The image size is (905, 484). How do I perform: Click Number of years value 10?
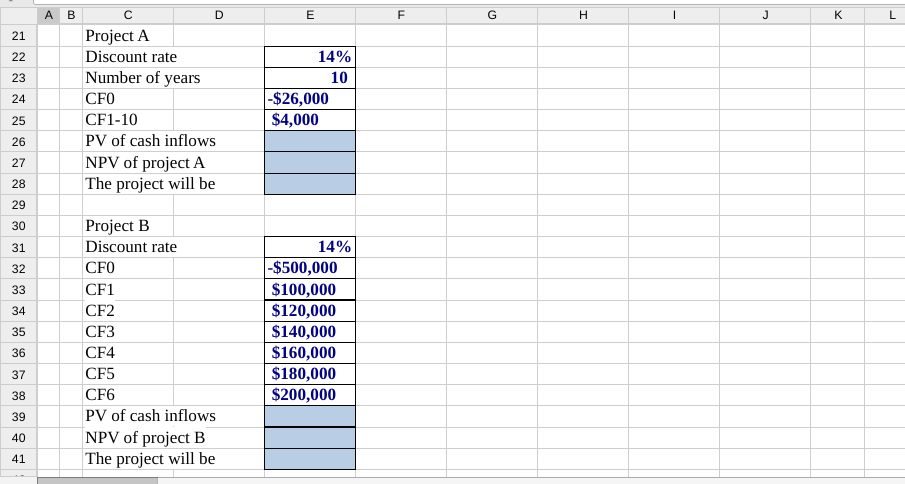310,78
